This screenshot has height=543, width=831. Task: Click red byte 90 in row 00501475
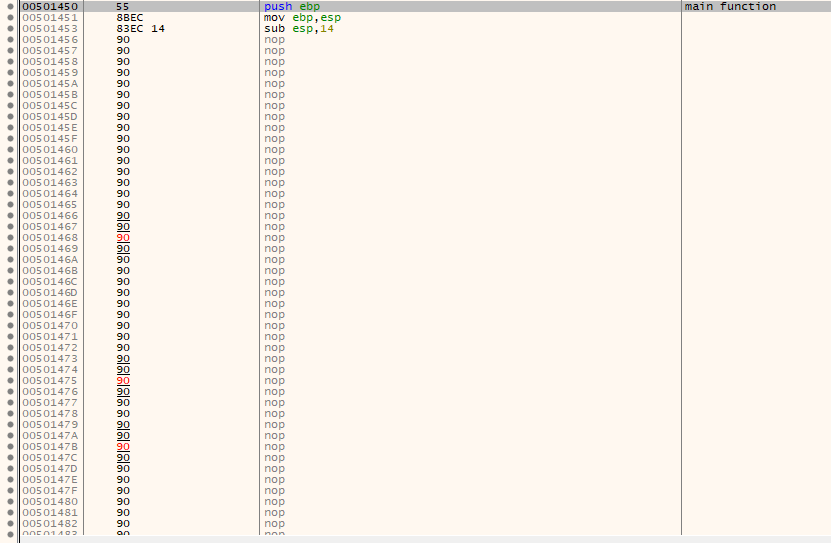[123, 380]
